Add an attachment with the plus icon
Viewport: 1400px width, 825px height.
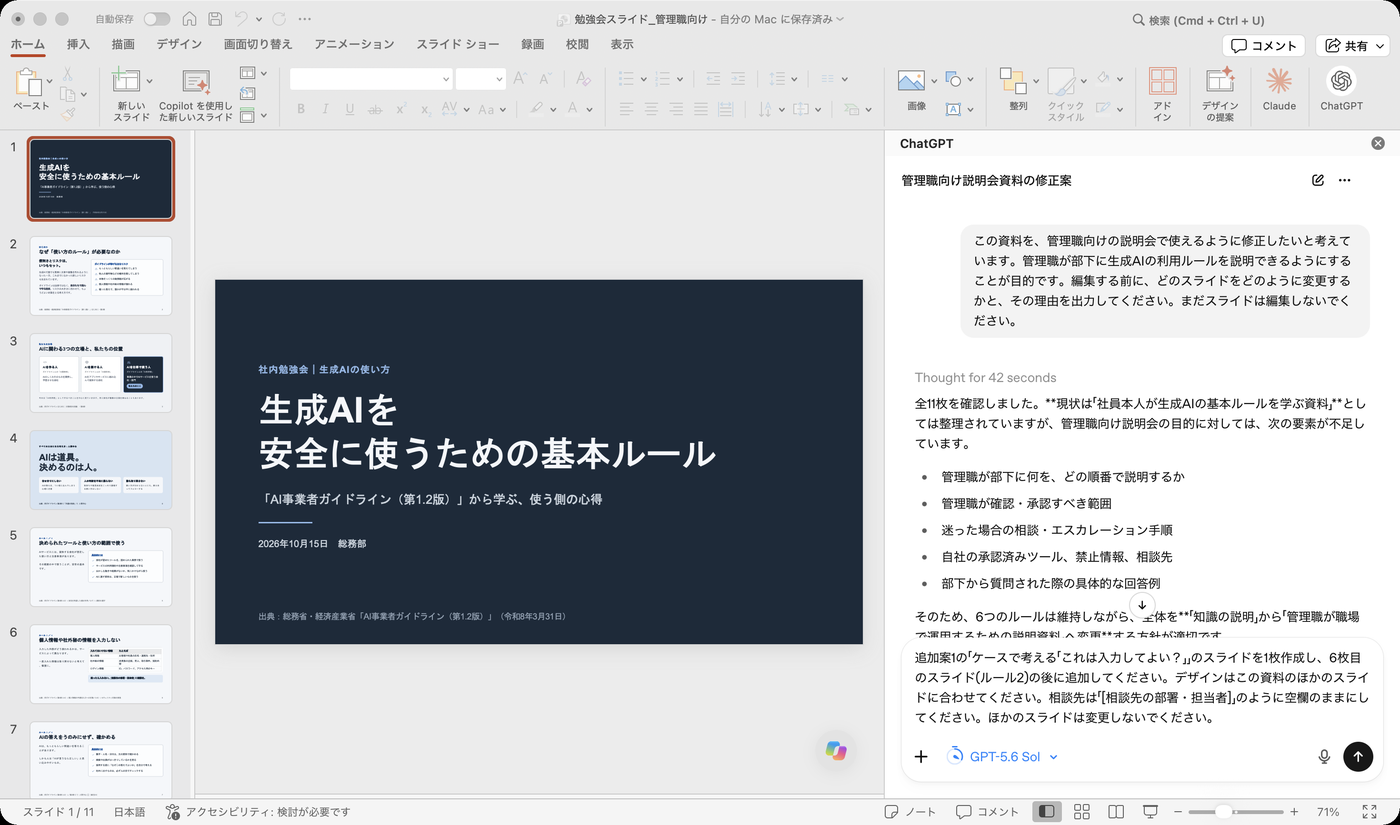point(921,757)
